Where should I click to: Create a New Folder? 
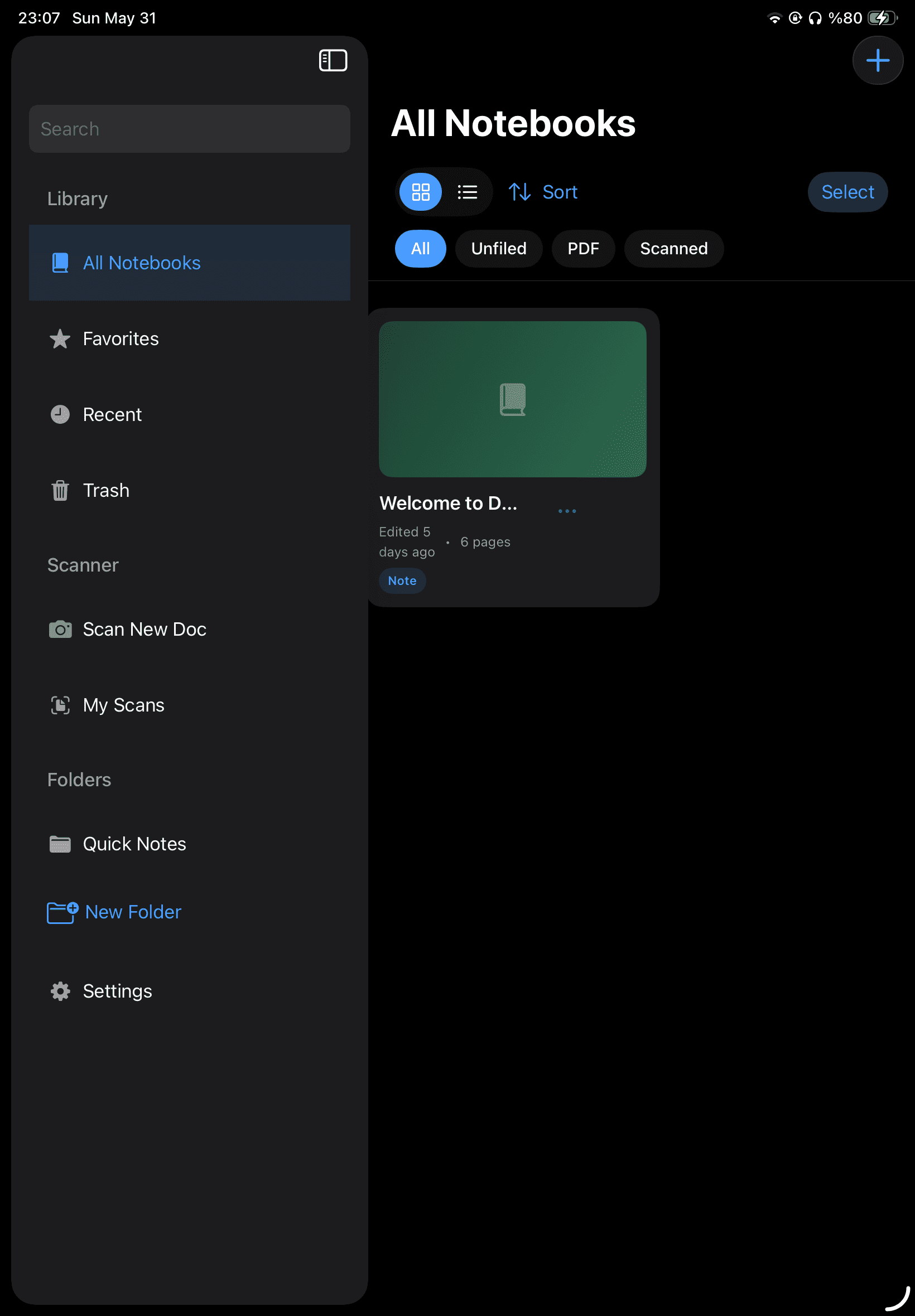pos(114,913)
